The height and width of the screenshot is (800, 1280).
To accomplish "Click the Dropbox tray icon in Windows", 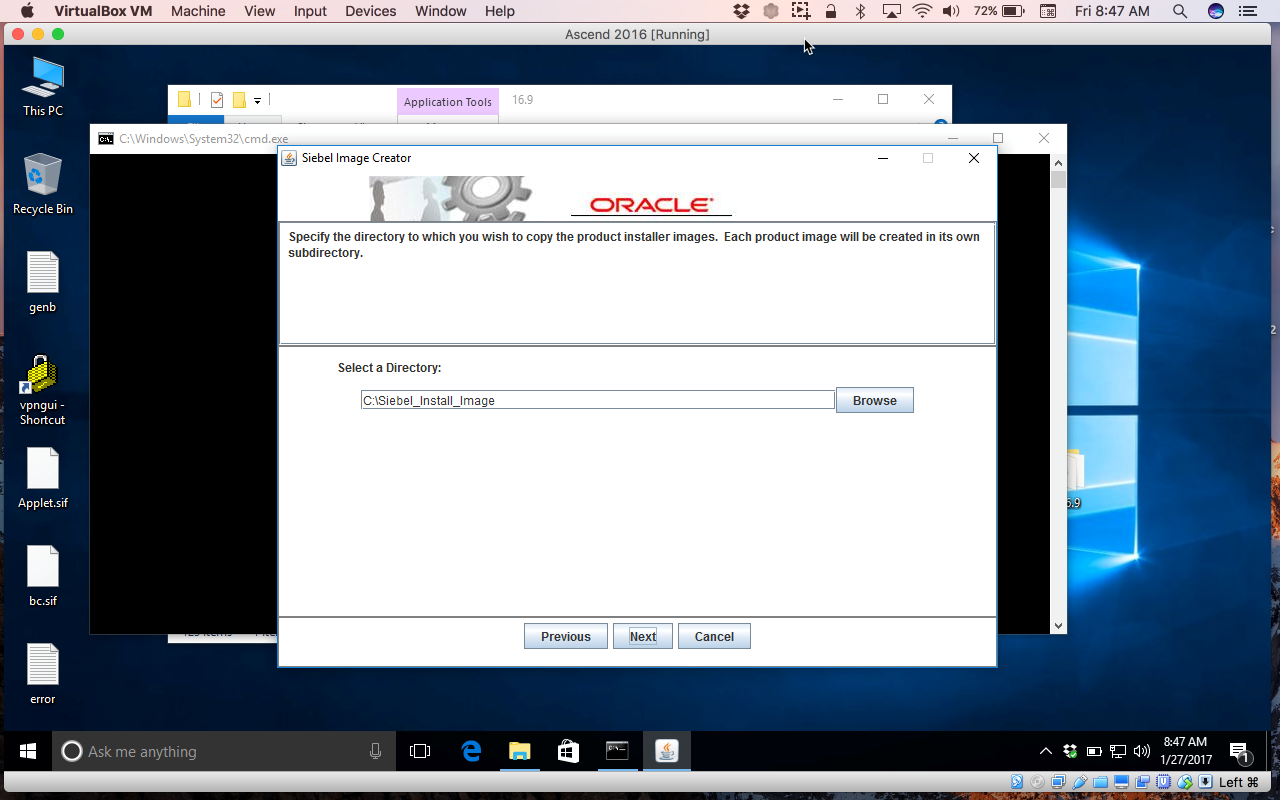I will 1070,751.
